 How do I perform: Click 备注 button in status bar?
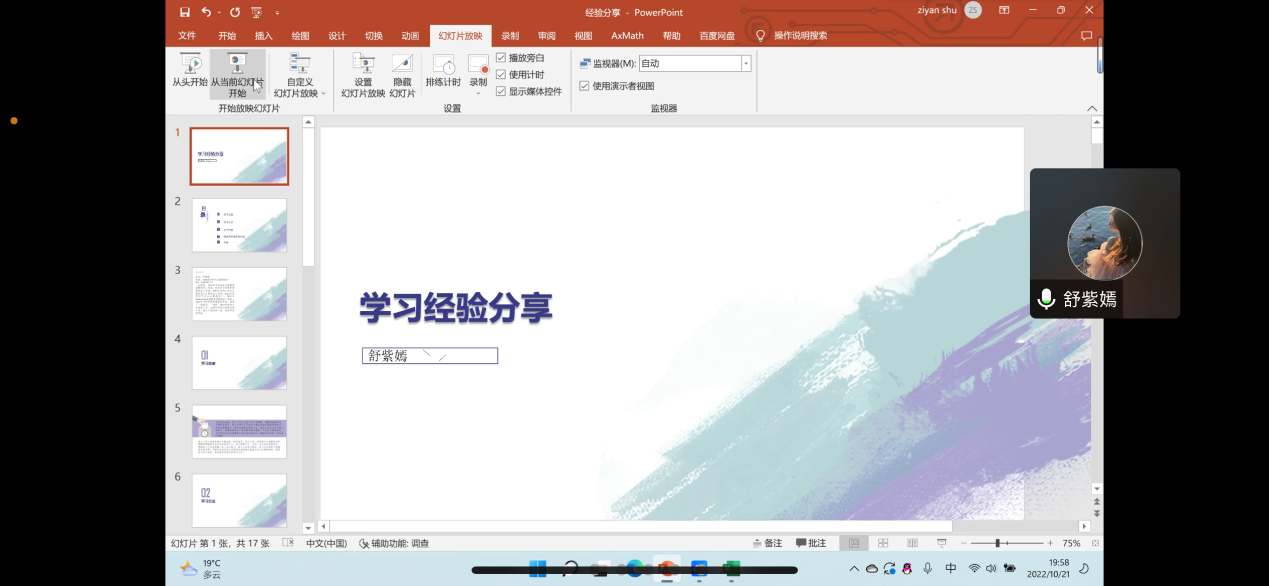[x=767, y=543]
